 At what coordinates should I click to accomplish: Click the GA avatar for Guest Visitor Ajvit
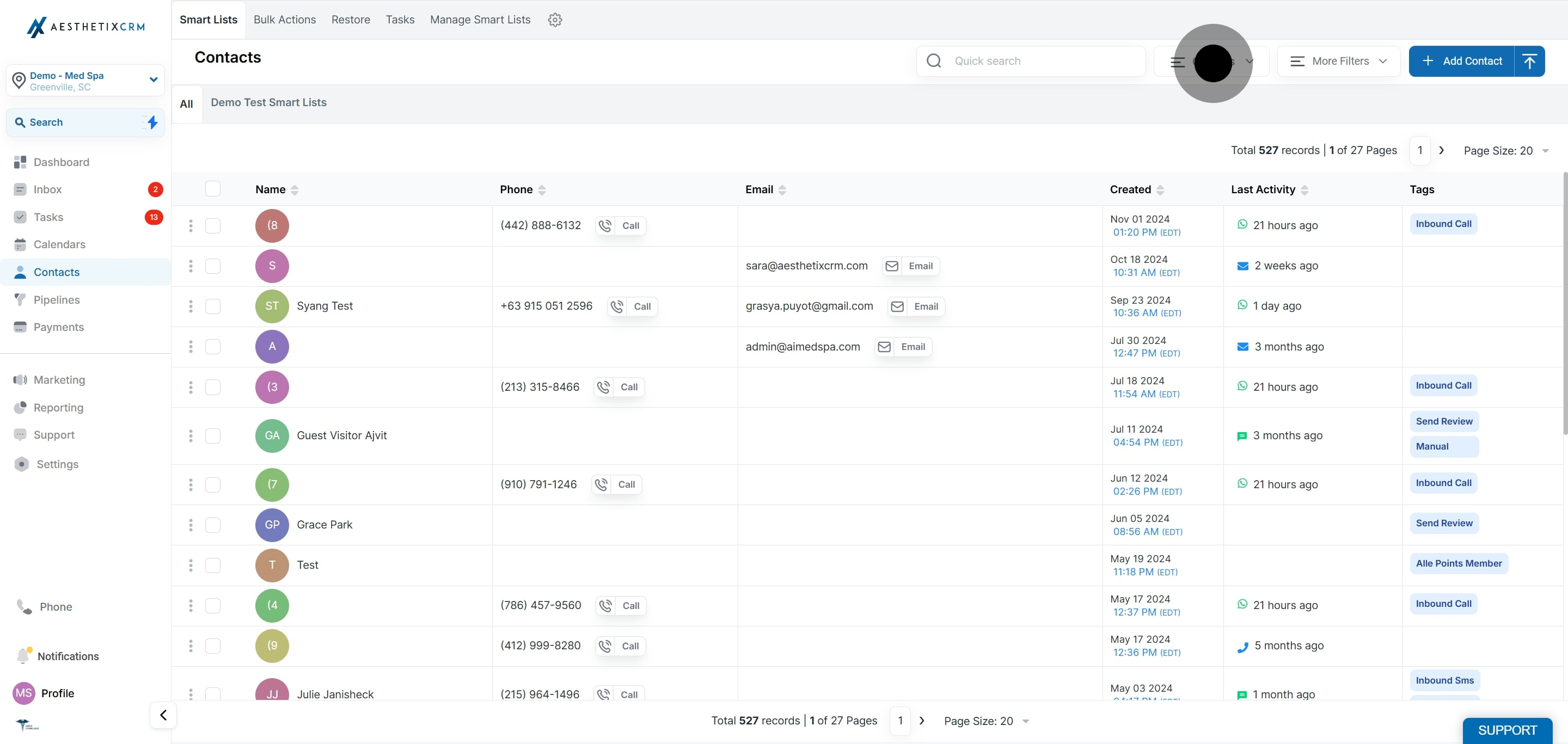coord(272,435)
